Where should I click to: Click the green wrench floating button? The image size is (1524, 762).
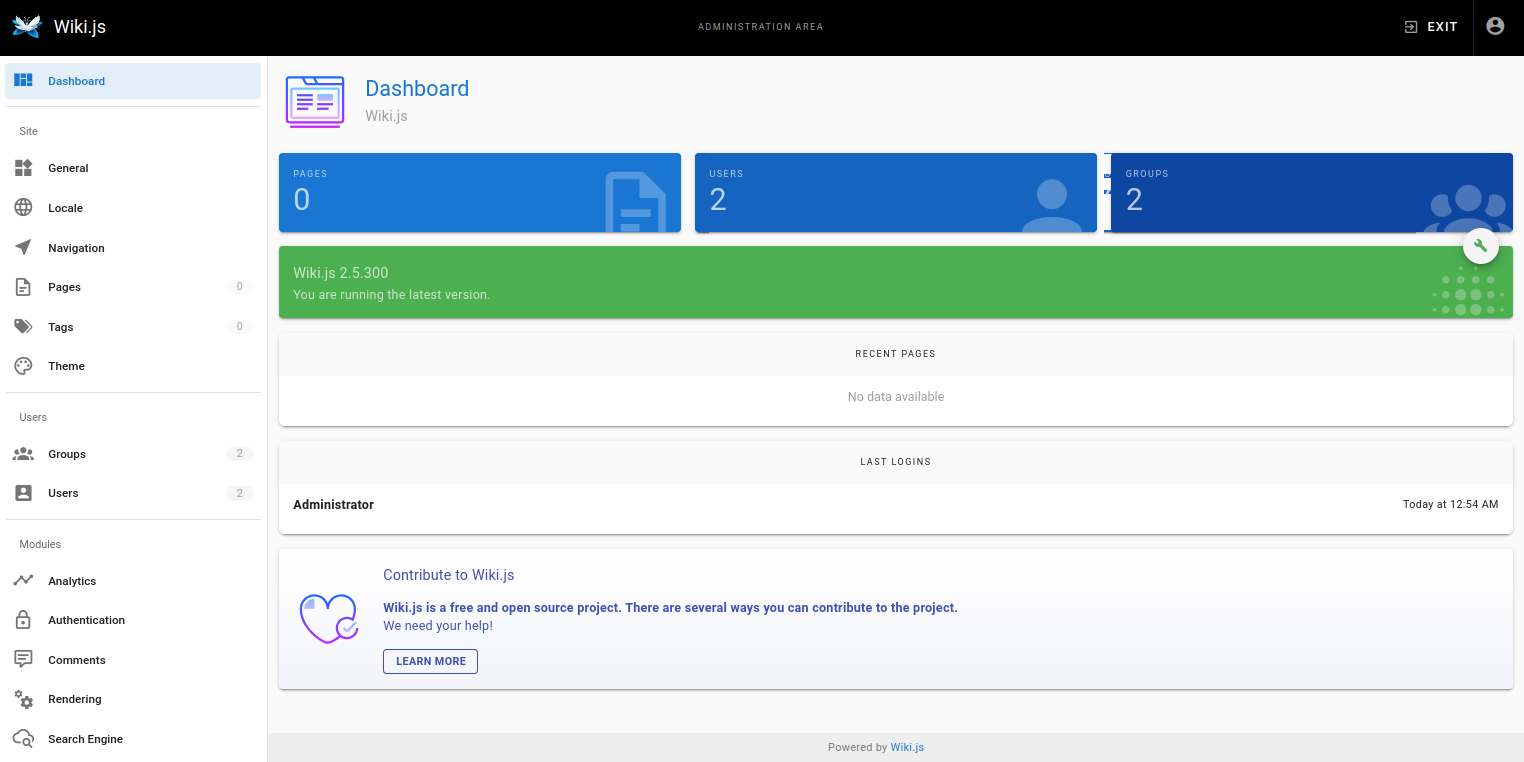1480,246
